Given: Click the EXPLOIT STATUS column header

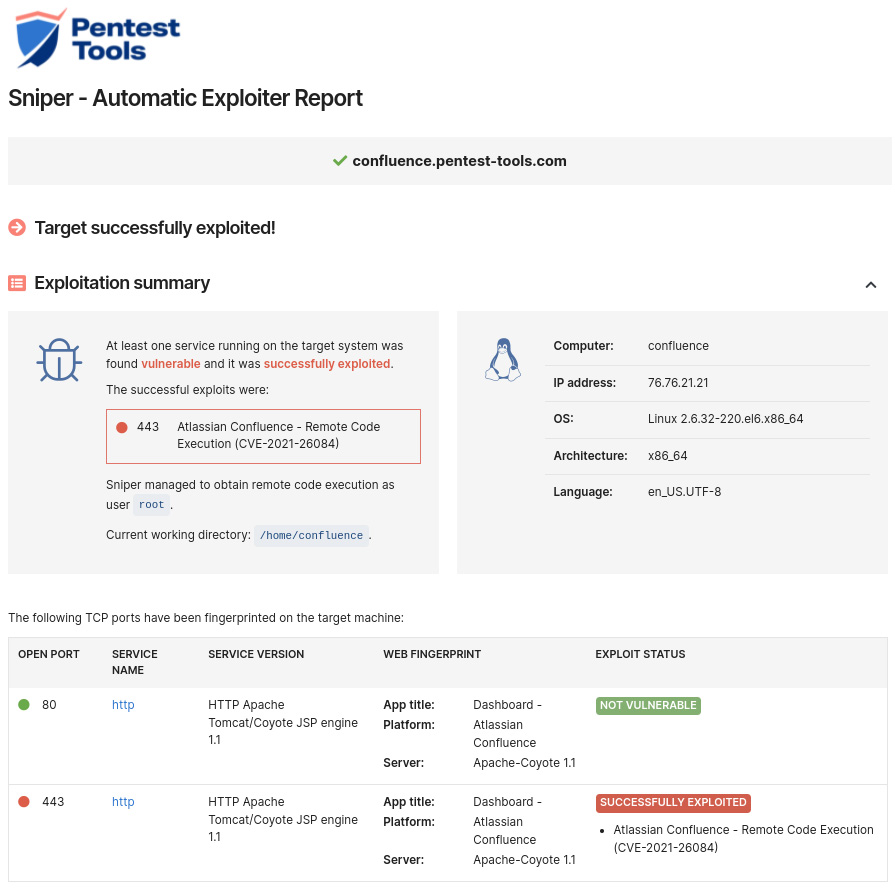Looking at the screenshot, I should (640, 654).
